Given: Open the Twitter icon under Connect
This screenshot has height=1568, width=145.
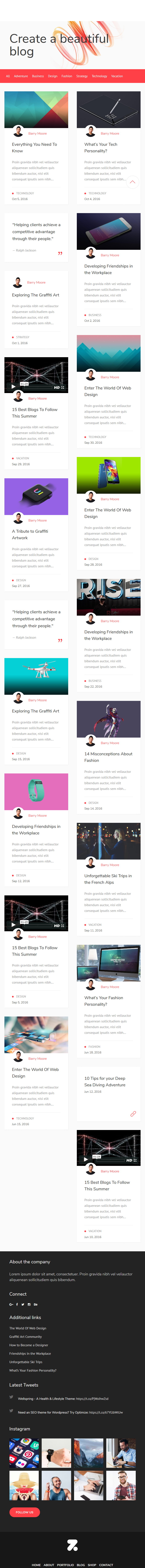Looking at the screenshot, I should point(23,1304).
